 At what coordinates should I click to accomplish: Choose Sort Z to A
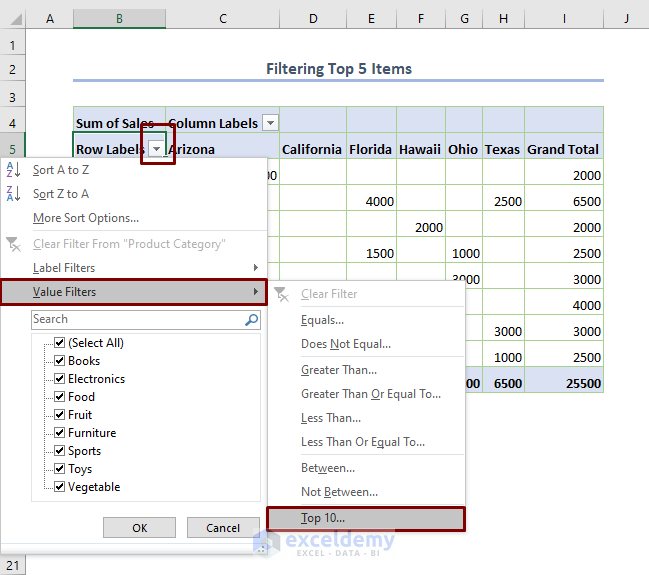(134, 194)
